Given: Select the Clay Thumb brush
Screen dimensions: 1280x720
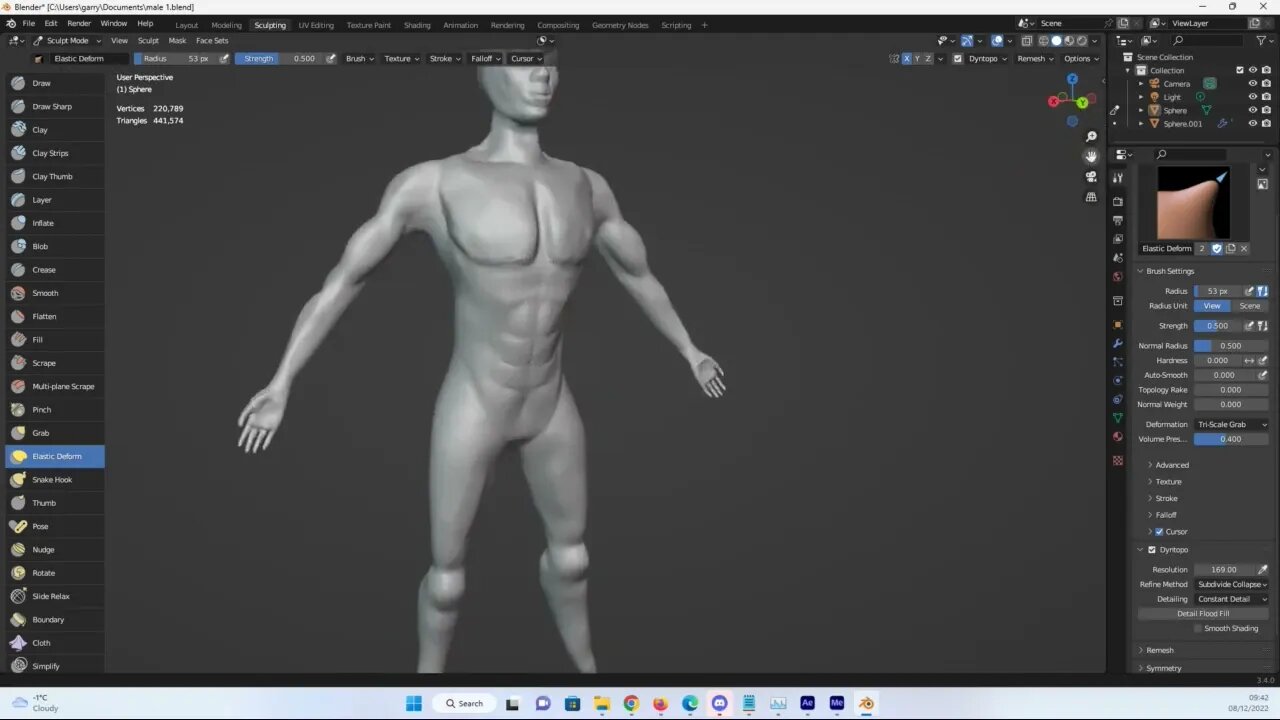Looking at the screenshot, I should tap(55, 176).
